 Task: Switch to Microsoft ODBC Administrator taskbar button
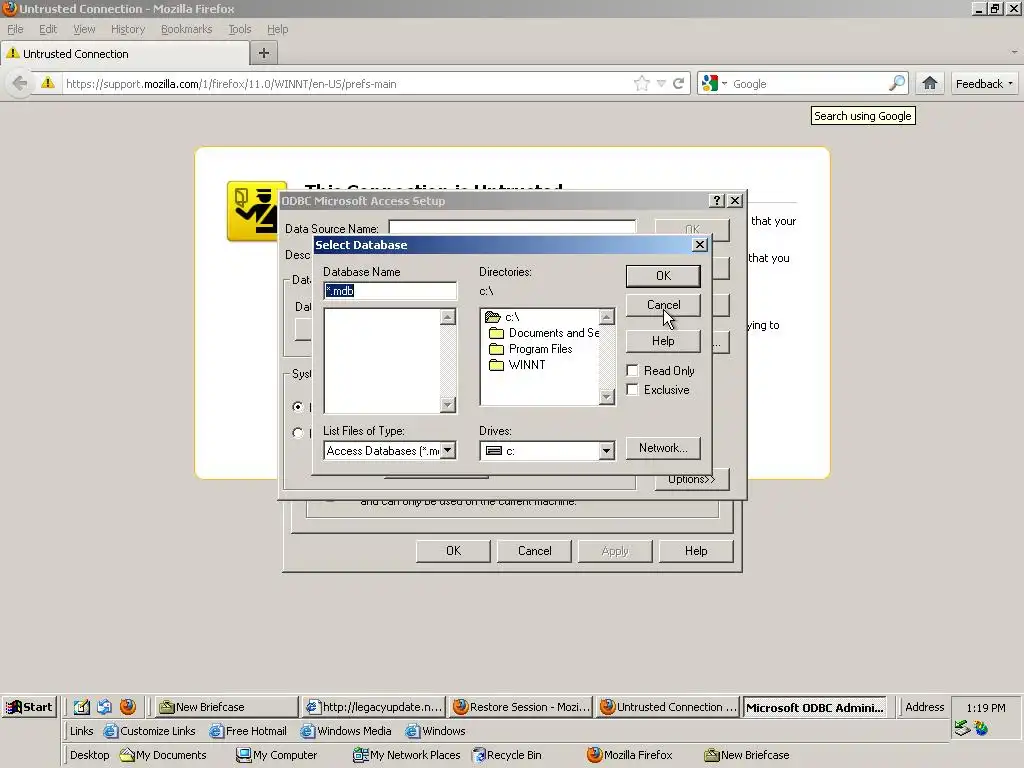pos(814,707)
